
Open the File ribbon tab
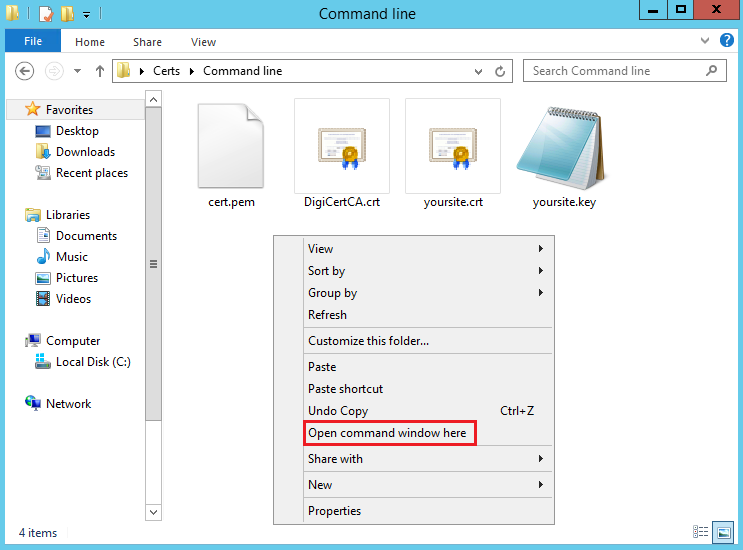[33, 42]
